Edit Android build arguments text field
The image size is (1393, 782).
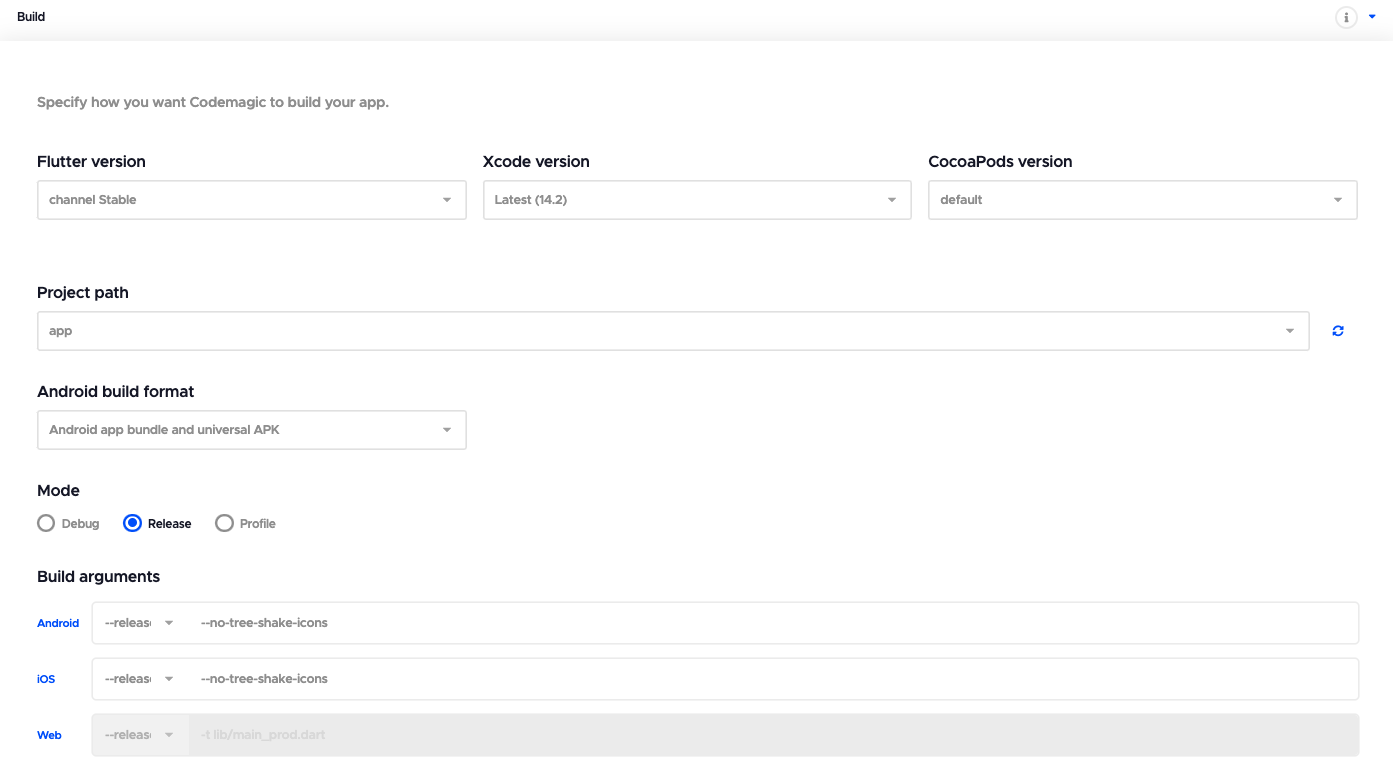point(774,623)
